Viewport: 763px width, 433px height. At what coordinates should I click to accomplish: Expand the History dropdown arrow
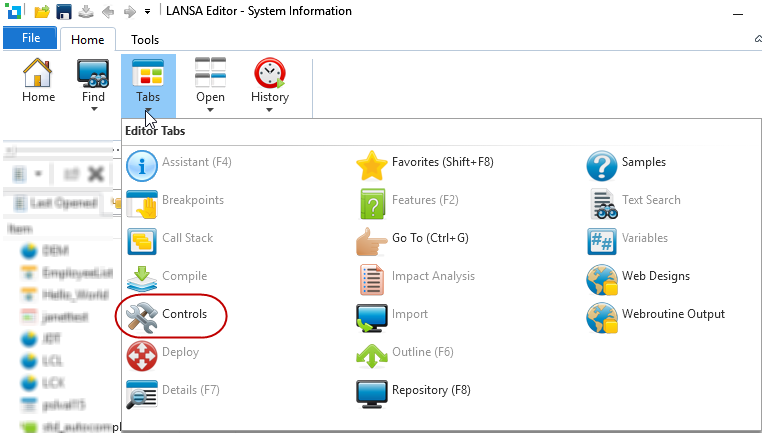click(x=269, y=109)
